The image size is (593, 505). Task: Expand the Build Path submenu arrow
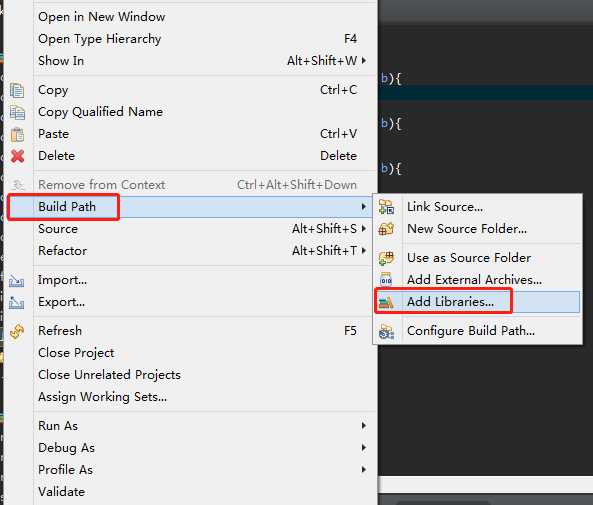pos(363,207)
